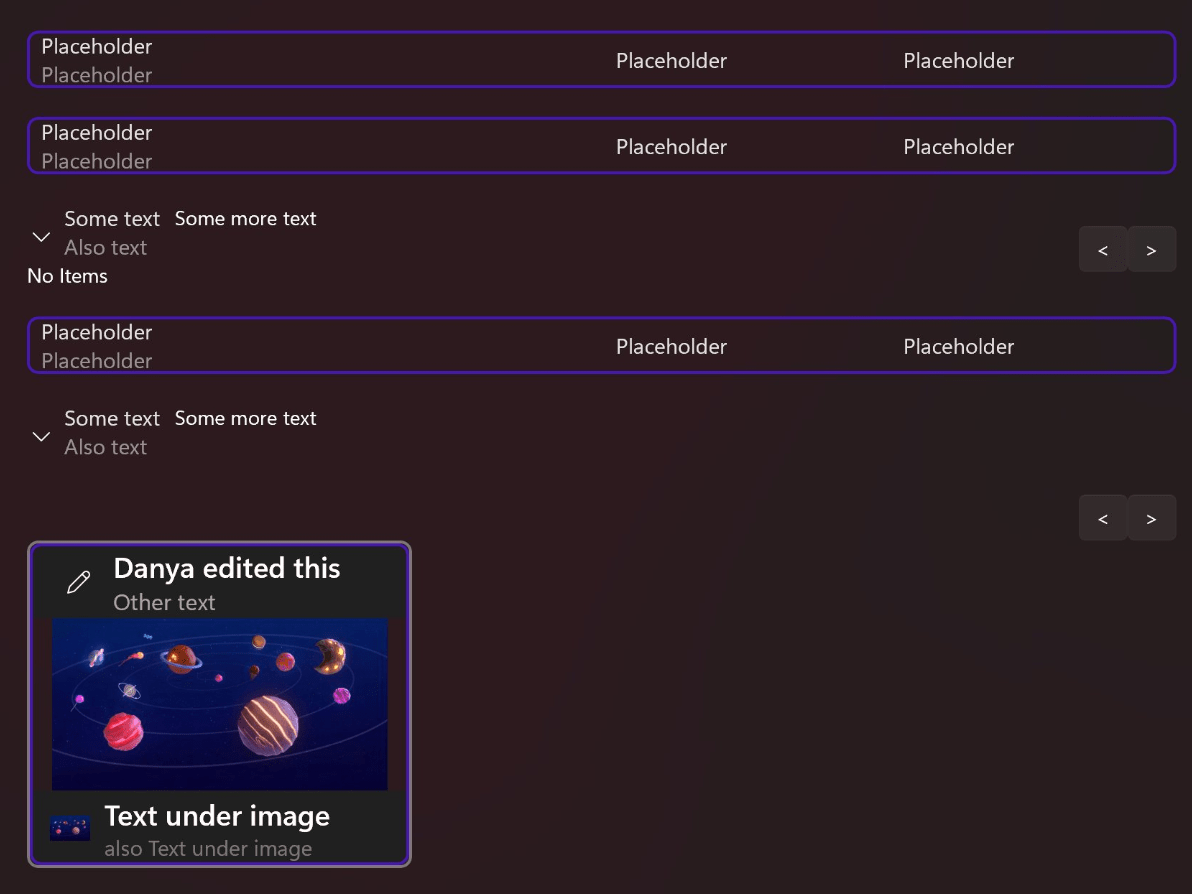Viewport: 1192px width, 894px height.
Task: Click the previous (<) button just above the Danya card
Action: (1103, 518)
